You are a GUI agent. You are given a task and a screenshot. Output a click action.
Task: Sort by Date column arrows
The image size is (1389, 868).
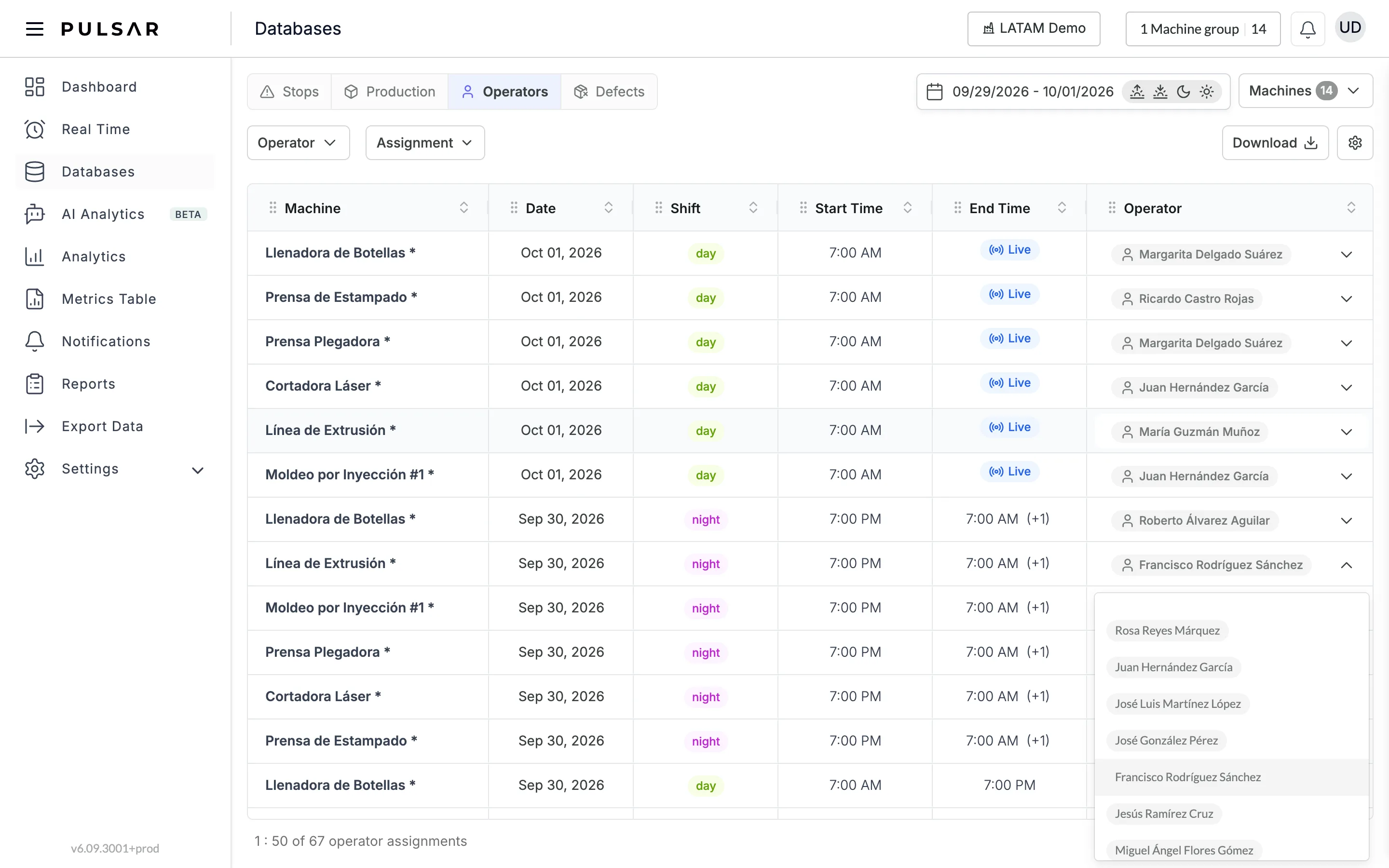tap(608, 208)
